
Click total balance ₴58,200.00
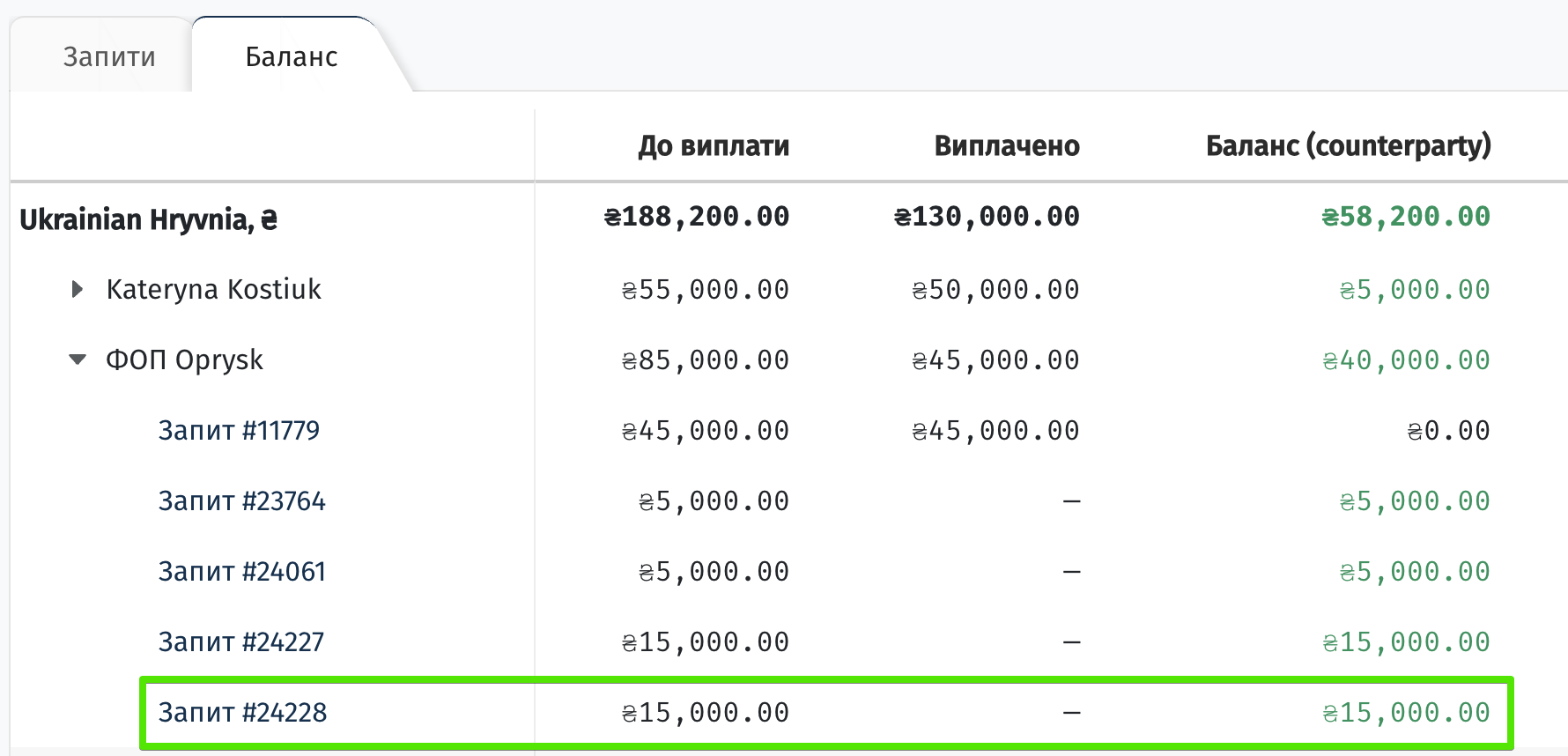(1406, 217)
